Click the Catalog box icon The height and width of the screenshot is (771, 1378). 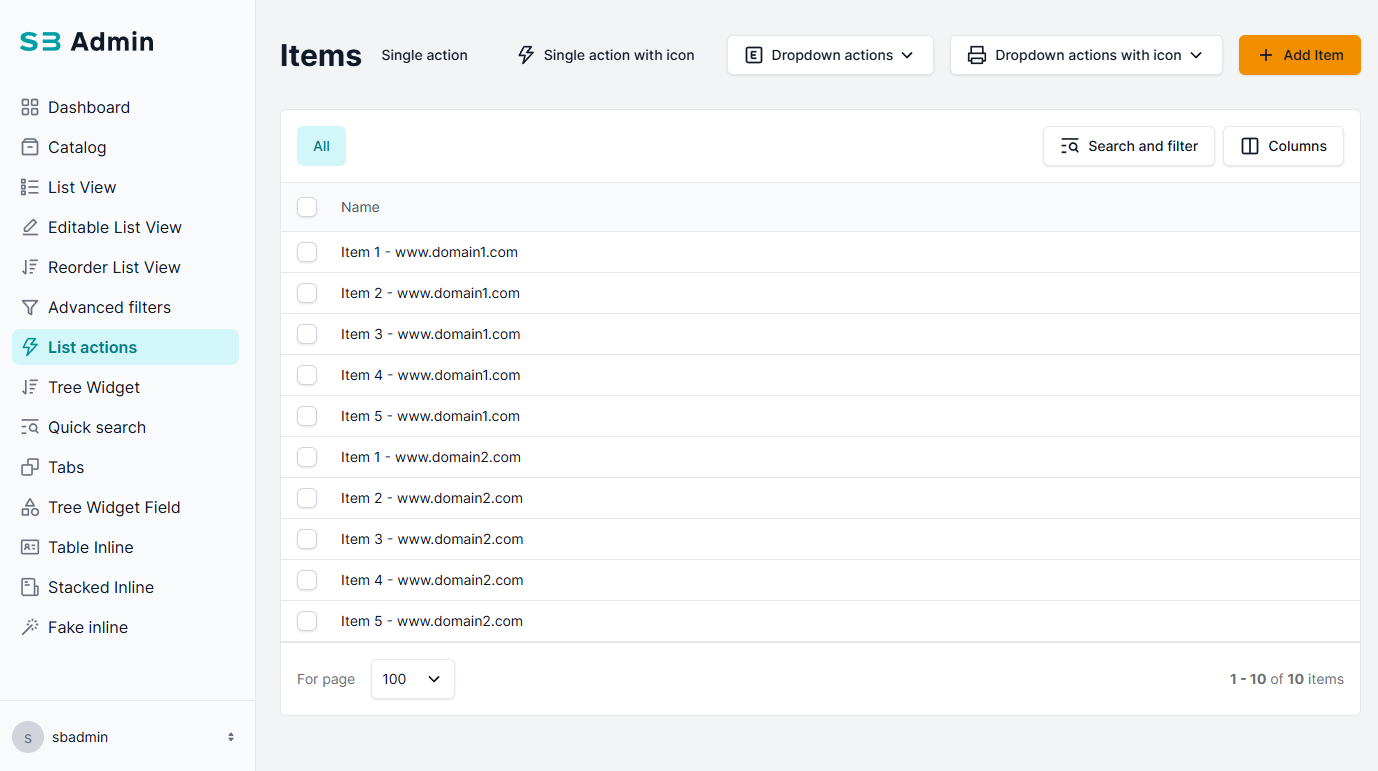30,147
